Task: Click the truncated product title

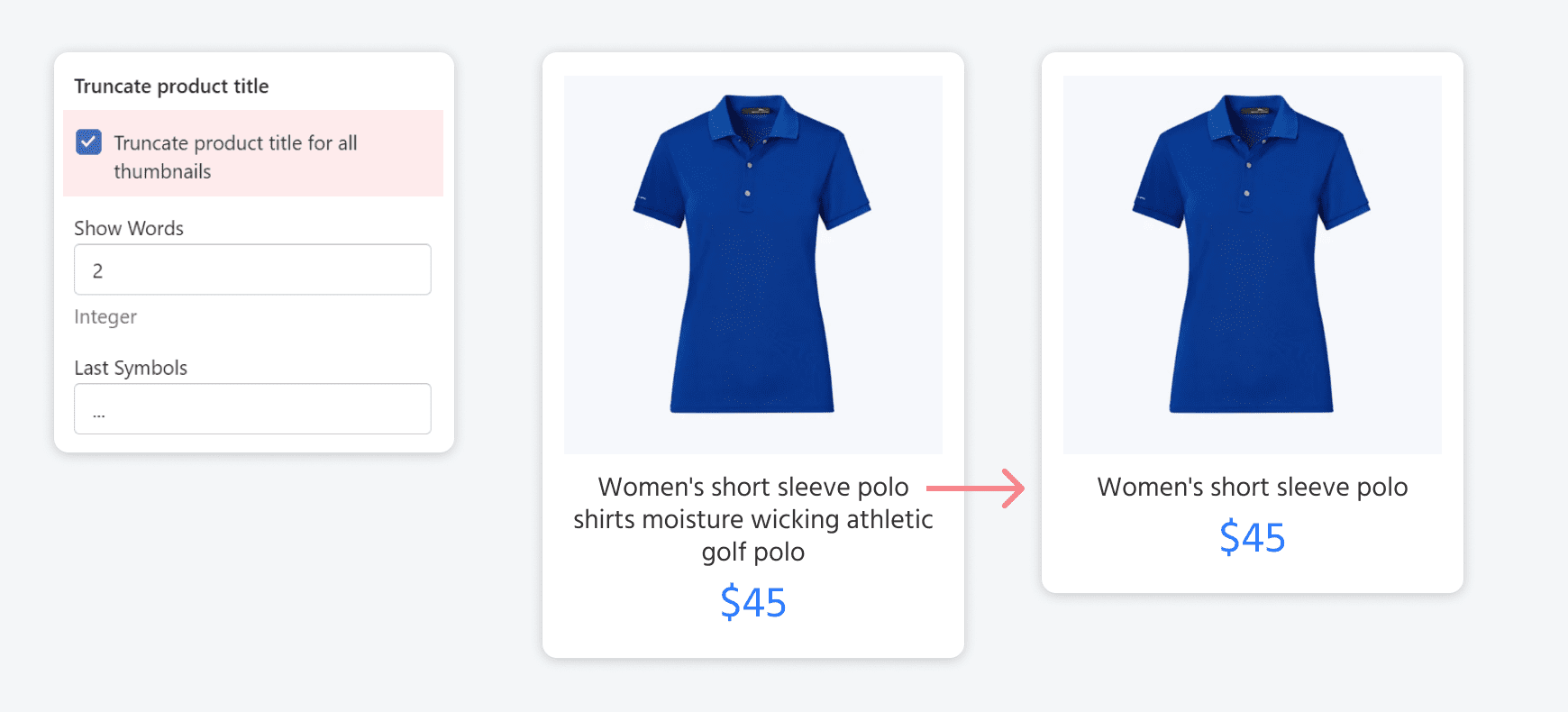Action: tap(1252, 487)
